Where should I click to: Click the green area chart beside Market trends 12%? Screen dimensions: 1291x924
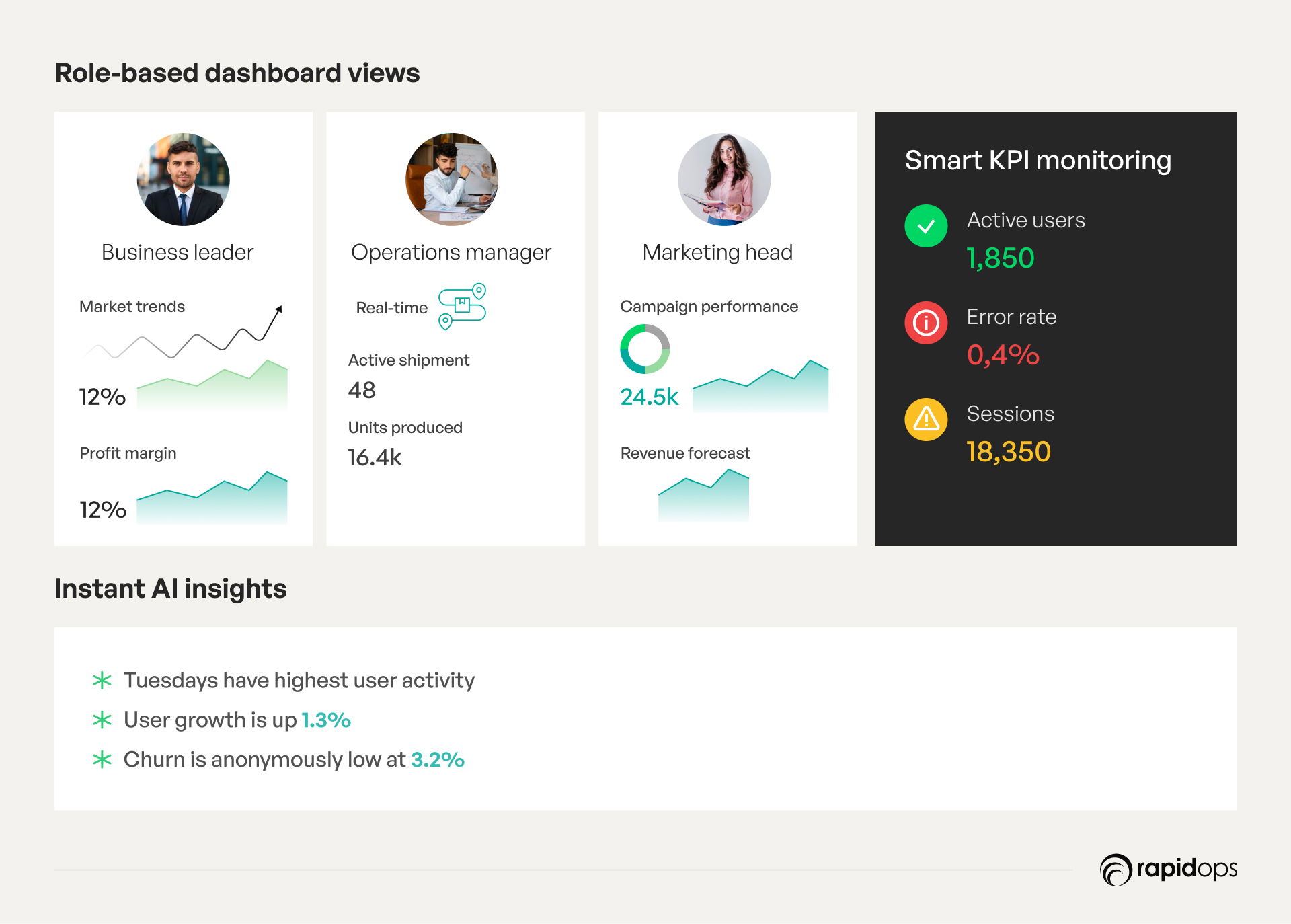coord(212,385)
